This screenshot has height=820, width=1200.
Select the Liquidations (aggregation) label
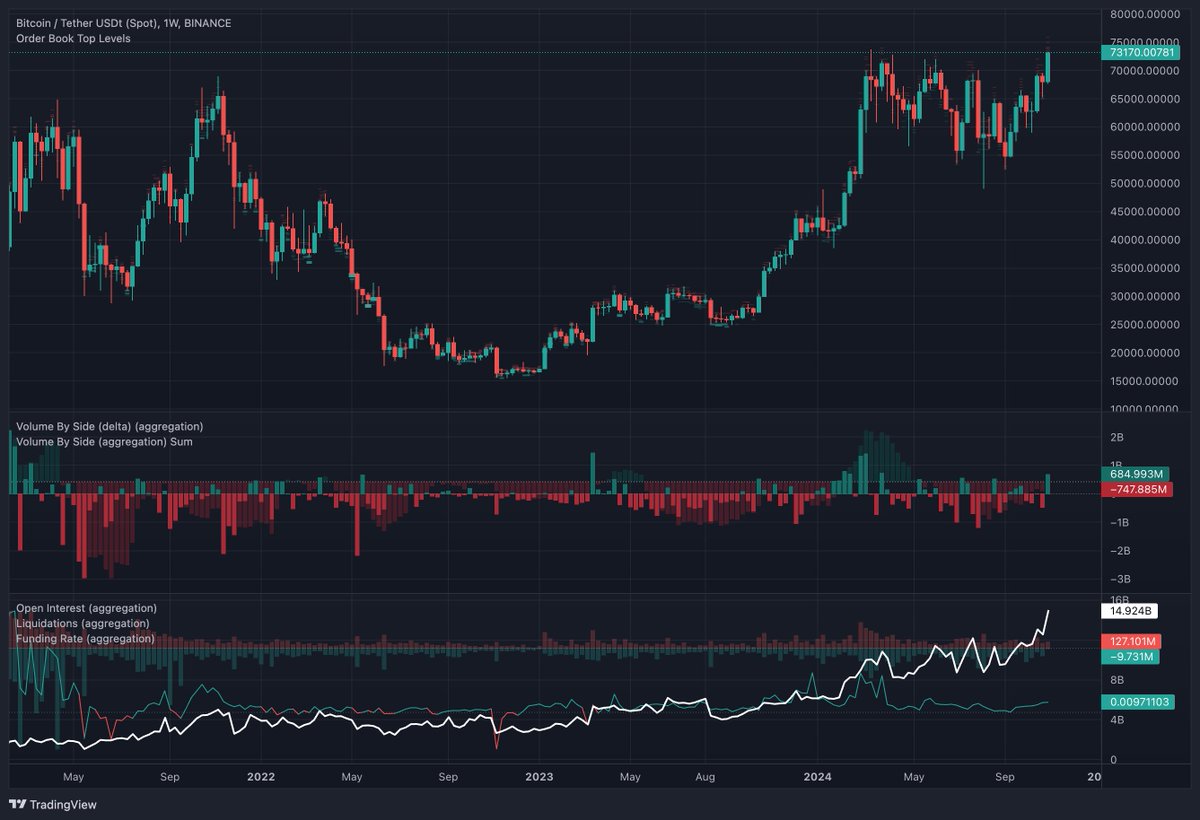point(83,623)
